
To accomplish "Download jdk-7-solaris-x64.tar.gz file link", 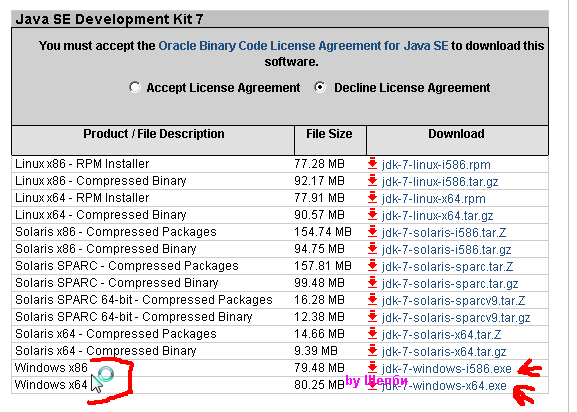I will pos(444,352).
